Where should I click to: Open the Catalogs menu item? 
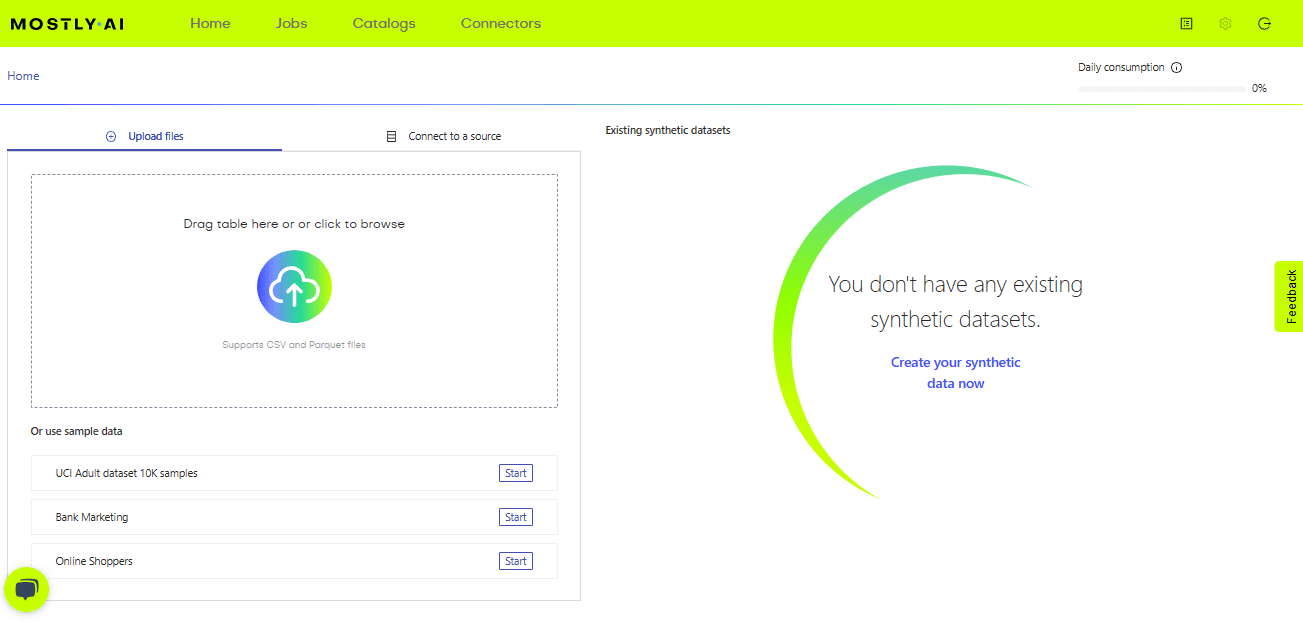[384, 23]
